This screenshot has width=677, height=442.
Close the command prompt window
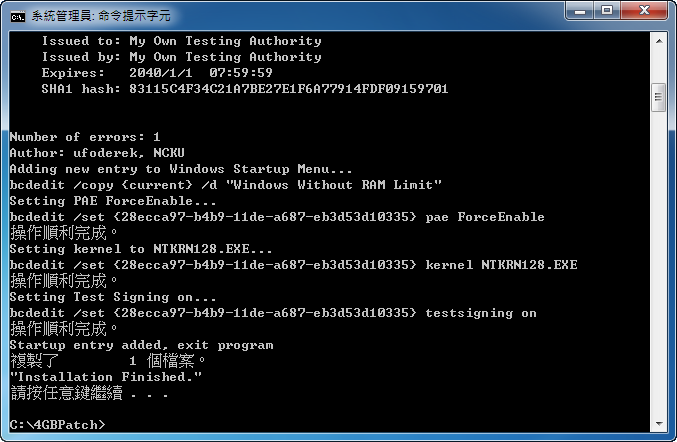[644, 11]
